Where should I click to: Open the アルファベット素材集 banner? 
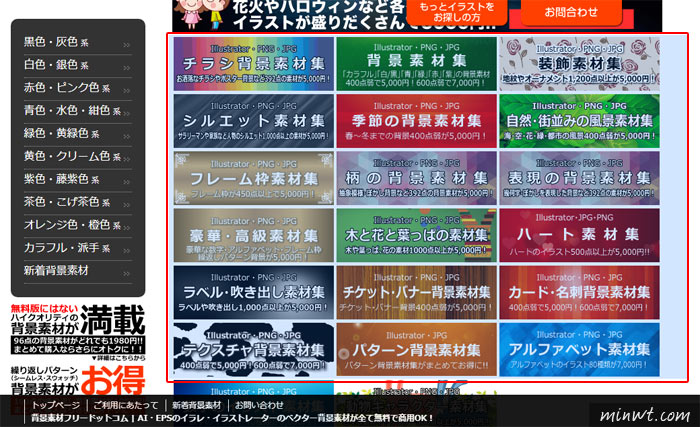tap(579, 350)
